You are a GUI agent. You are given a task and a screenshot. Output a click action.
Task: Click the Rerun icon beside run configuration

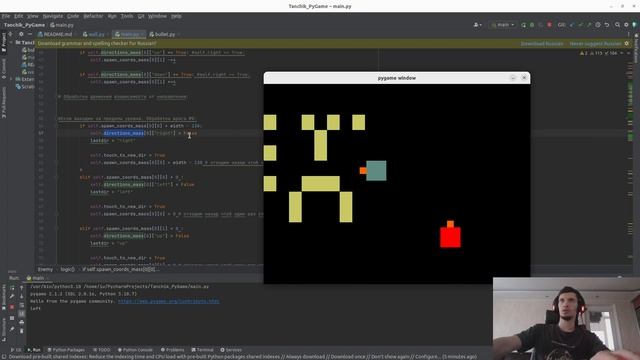point(524,25)
